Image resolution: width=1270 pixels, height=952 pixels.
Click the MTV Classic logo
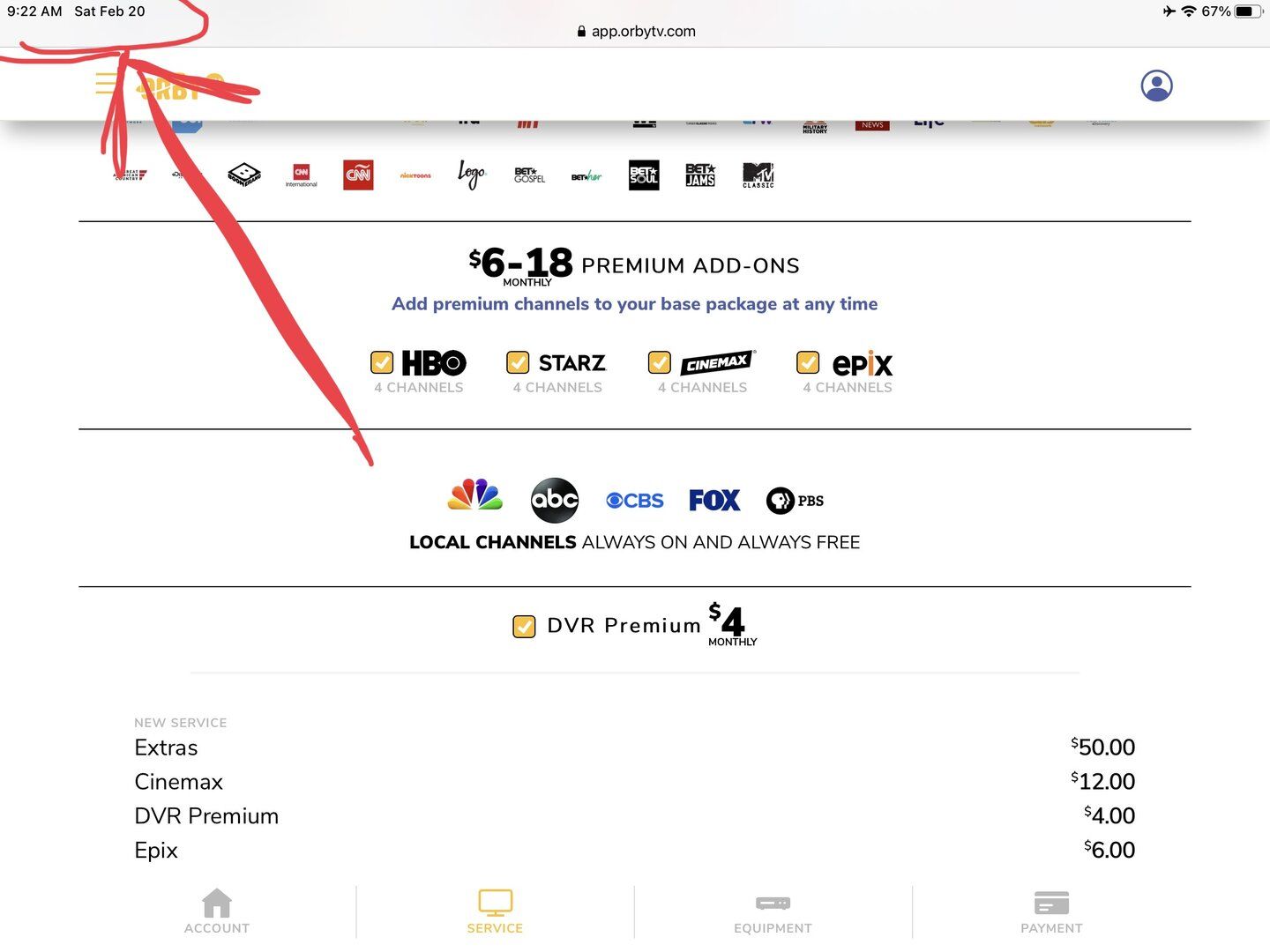(758, 175)
